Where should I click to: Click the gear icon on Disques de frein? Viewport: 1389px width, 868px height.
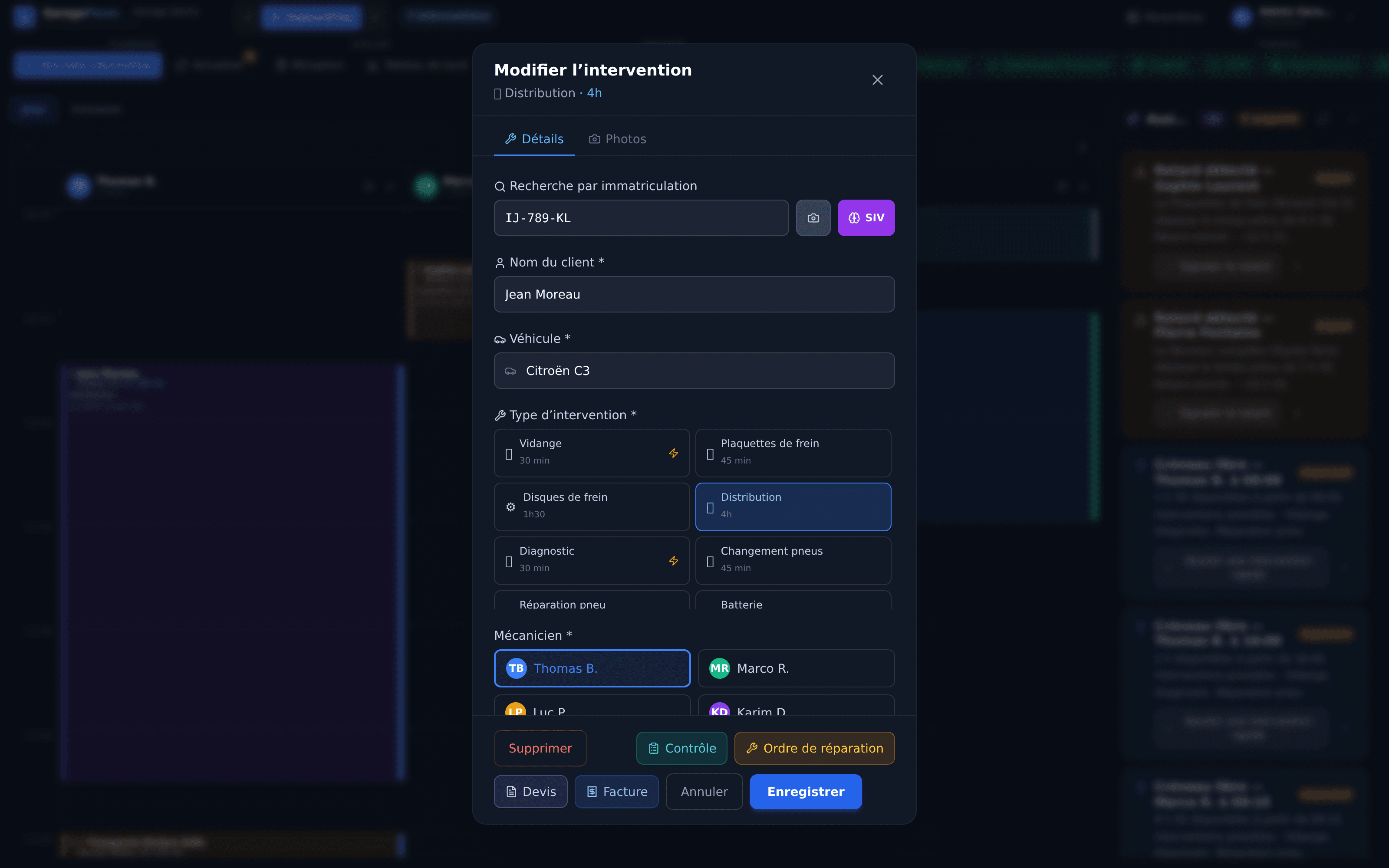(510, 507)
